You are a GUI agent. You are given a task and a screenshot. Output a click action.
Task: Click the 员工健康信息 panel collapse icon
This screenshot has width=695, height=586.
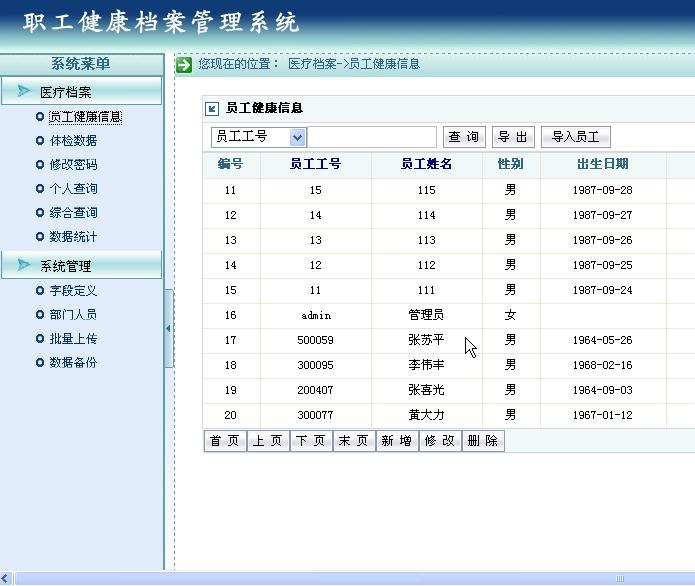[x=211, y=109]
